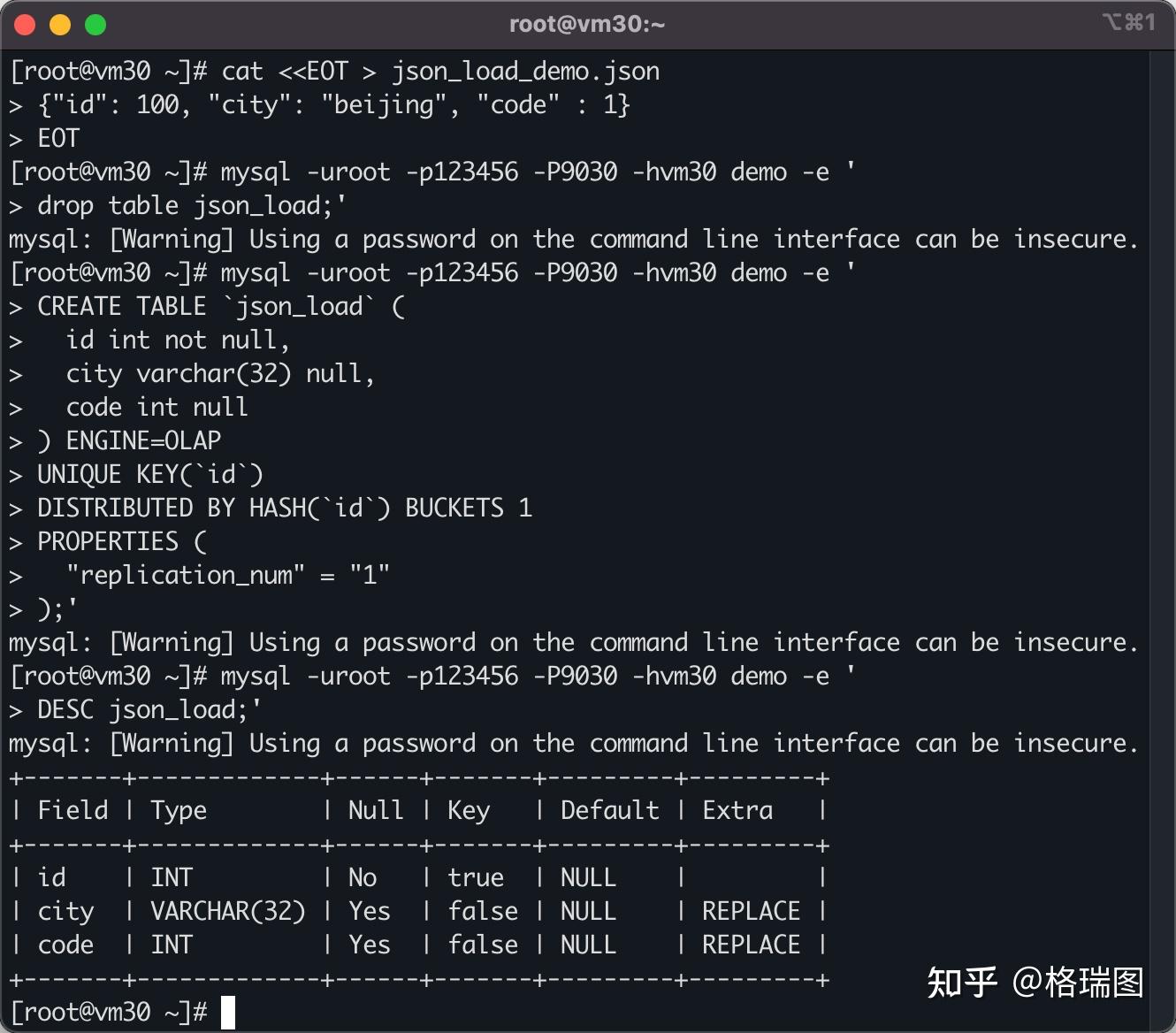
Task: Click the ENGINE=OLAP text
Action: [x=143, y=441]
